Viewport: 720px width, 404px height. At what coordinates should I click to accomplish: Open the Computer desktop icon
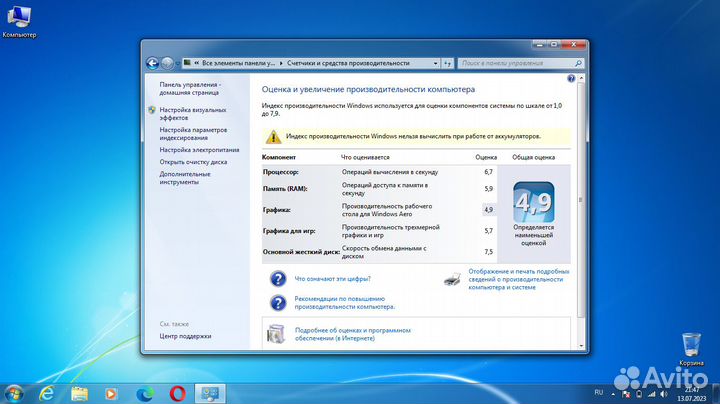pyautogui.click(x=19, y=22)
